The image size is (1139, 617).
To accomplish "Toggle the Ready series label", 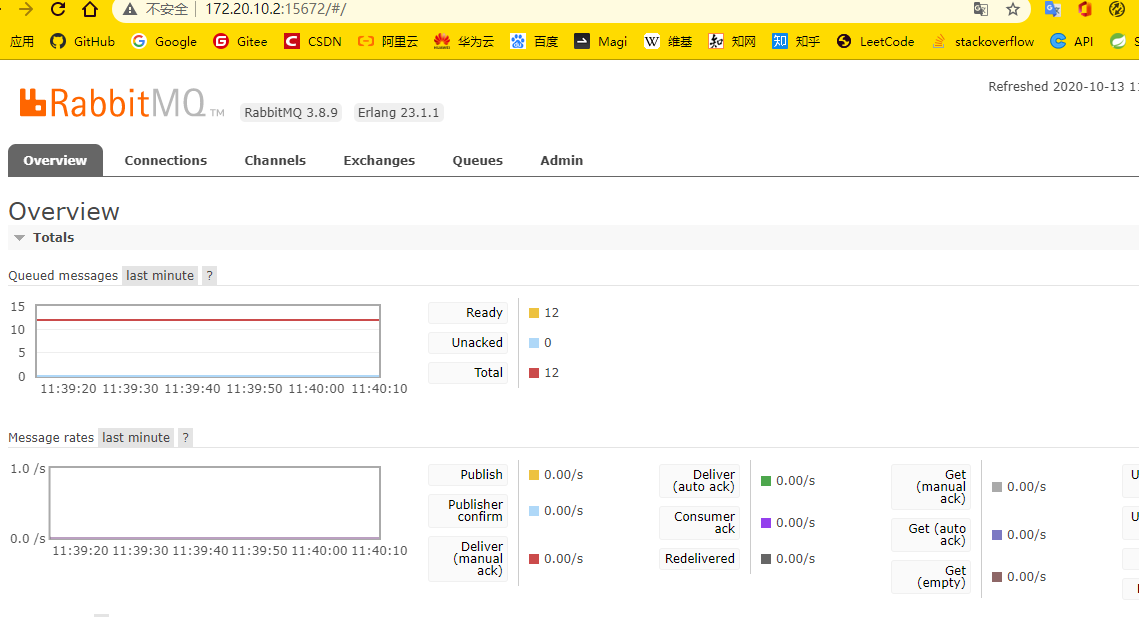I will click(469, 312).
